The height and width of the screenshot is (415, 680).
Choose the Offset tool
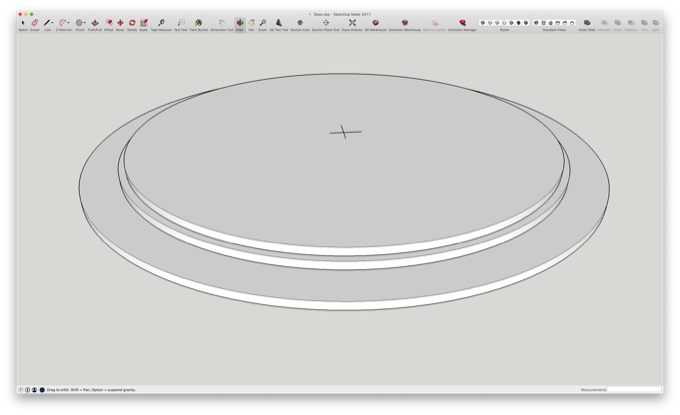(x=109, y=23)
